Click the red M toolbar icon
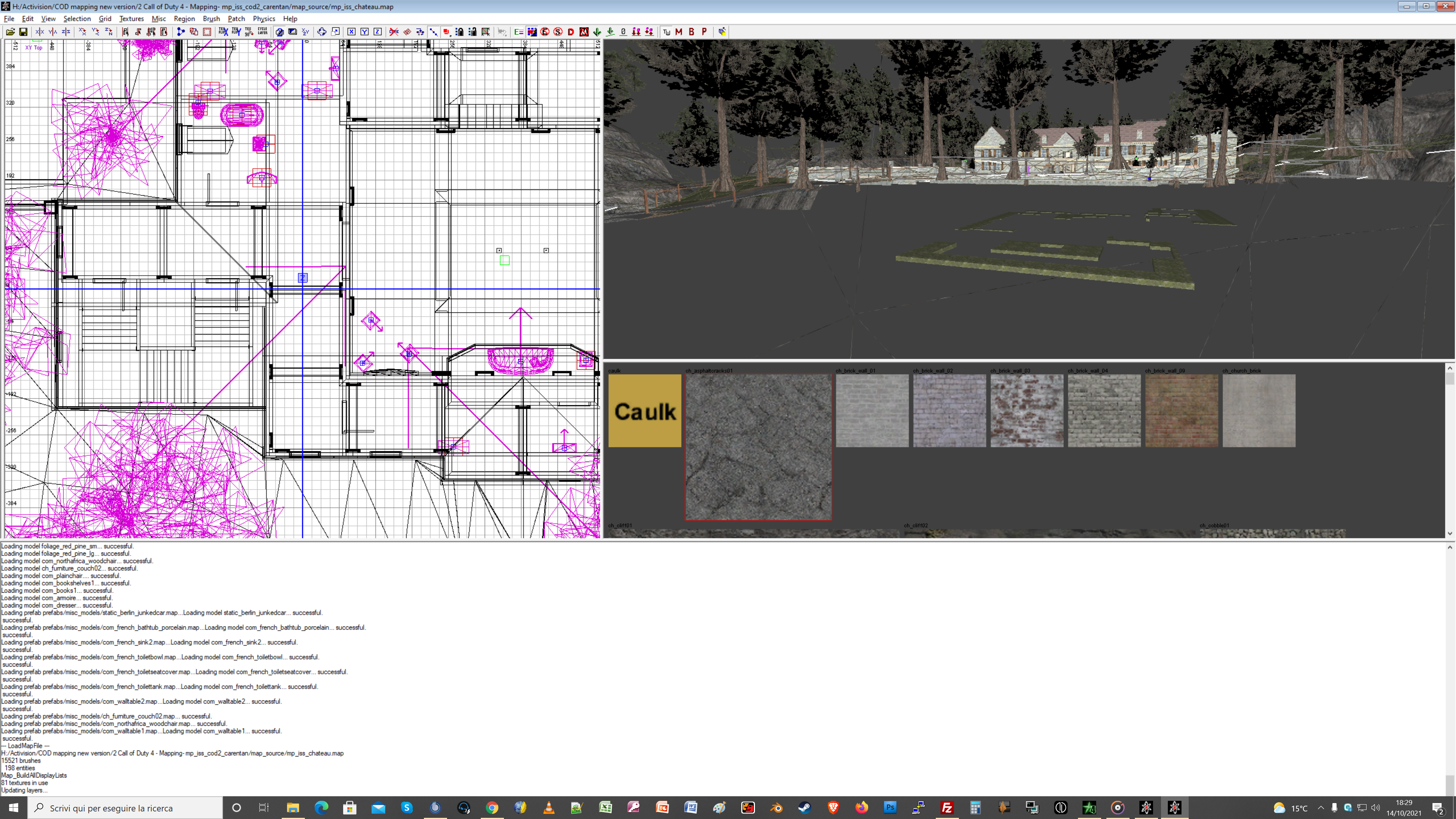The height and width of the screenshot is (819, 1456). click(x=679, y=31)
